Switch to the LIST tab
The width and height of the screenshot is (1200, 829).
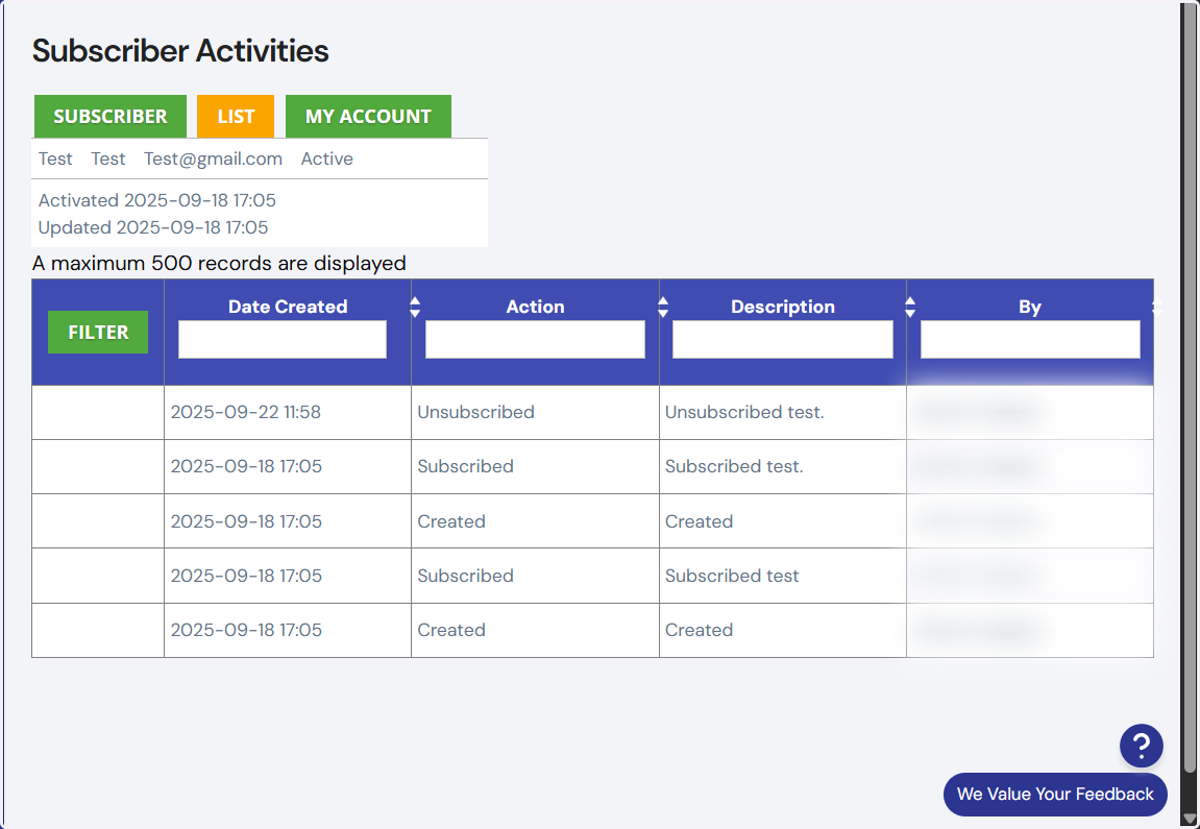[x=235, y=116]
